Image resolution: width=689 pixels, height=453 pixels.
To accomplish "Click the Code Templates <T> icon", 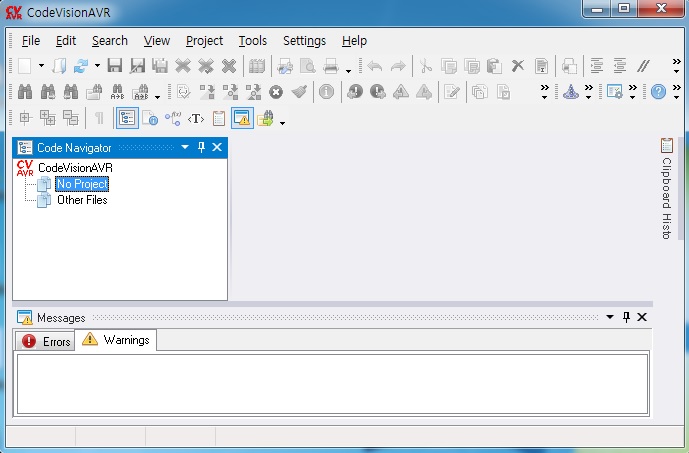I will [x=196, y=118].
